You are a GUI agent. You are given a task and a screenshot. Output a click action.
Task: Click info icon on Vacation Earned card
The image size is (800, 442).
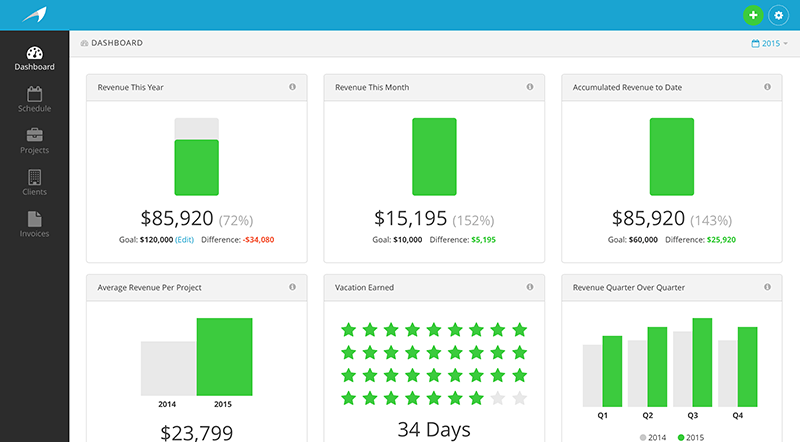point(530,287)
